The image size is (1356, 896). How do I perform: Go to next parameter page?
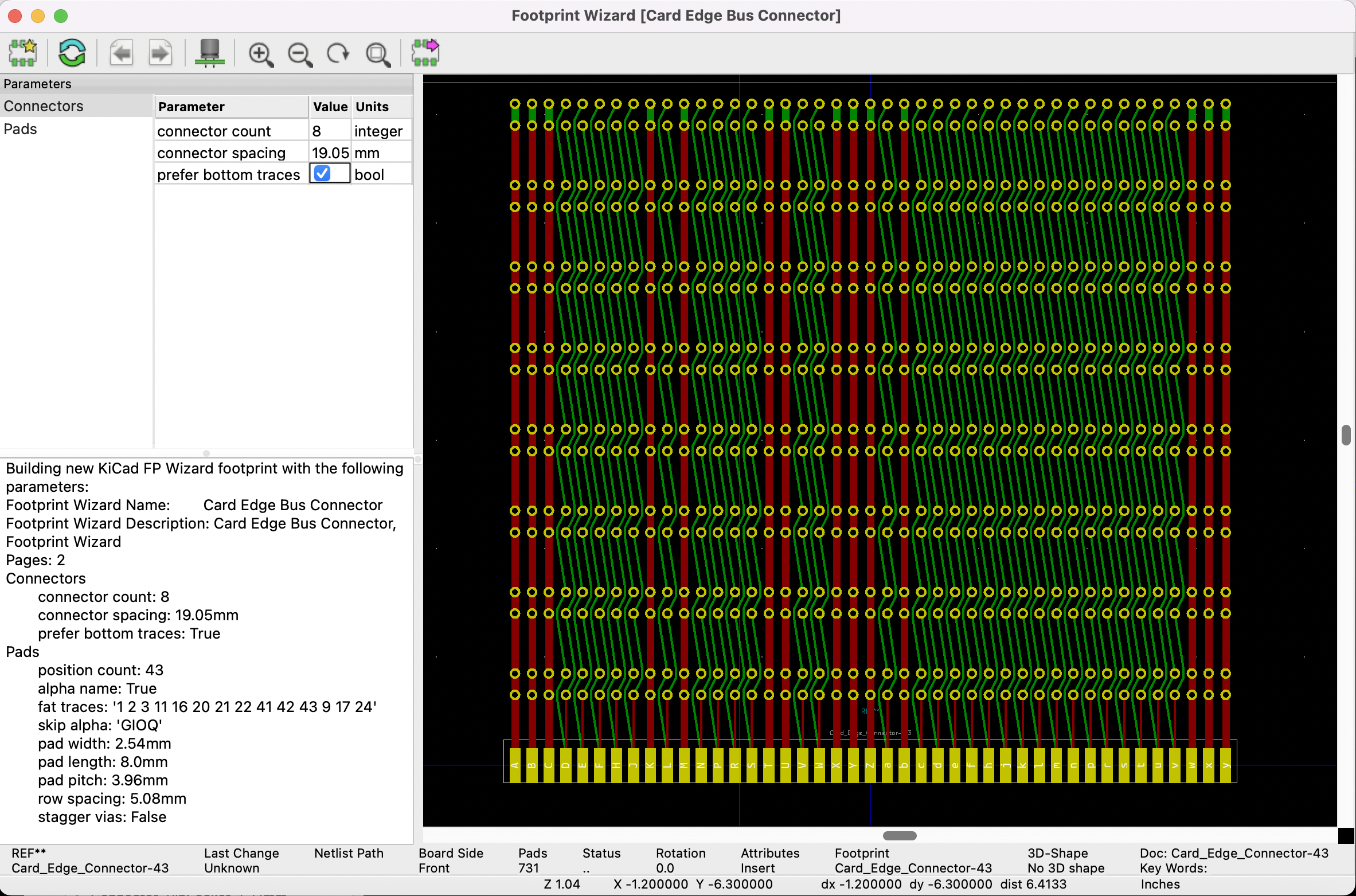pyautogui.click(x=160, y=53)
